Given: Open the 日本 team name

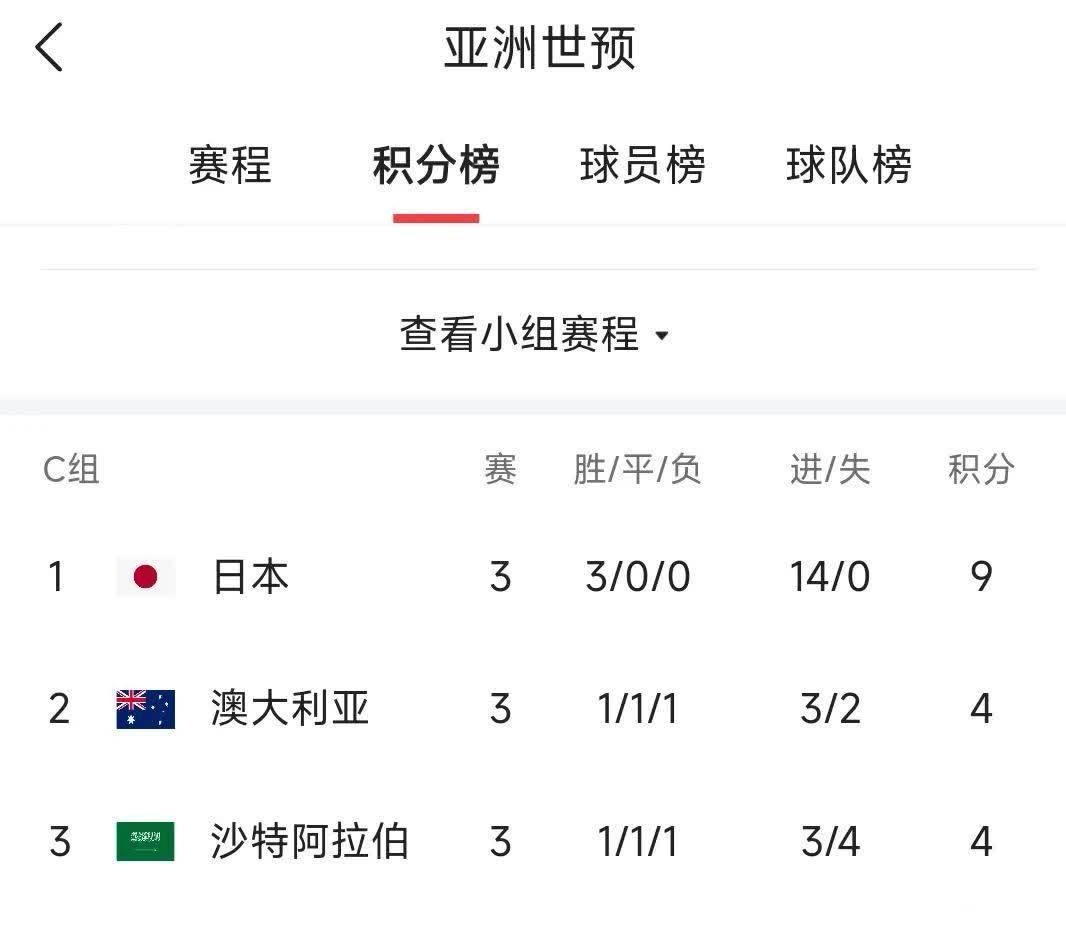Looking at the screenshot, I should coord(251,577).
